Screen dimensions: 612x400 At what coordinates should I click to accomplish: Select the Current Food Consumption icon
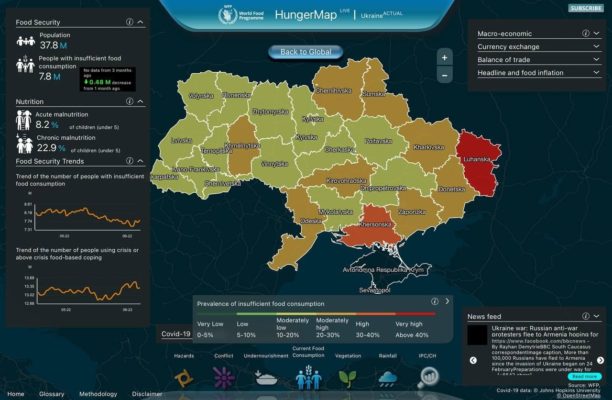coord(308,377)
